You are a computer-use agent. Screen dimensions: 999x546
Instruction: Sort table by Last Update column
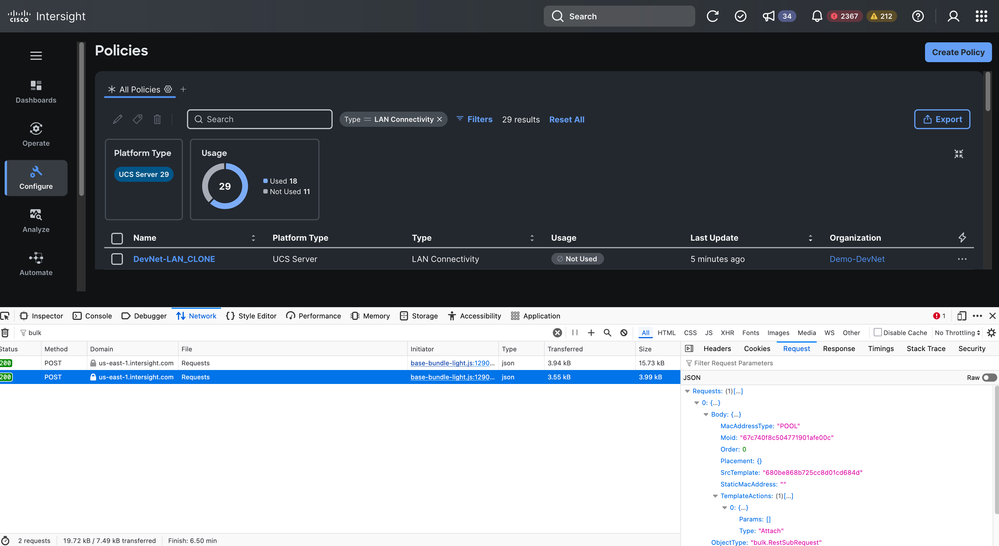810,238
